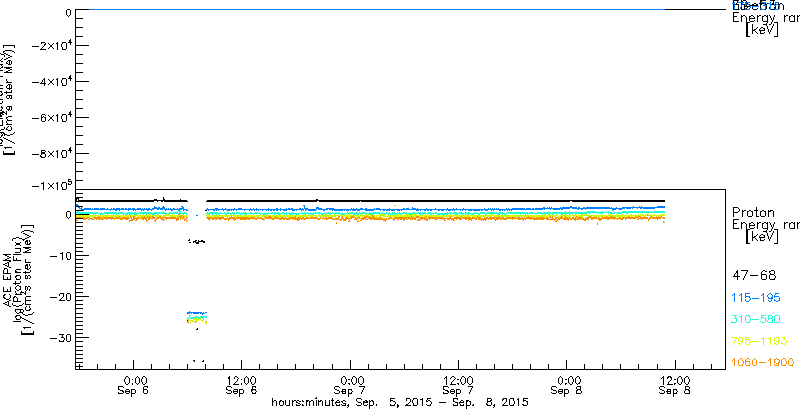The height and width of the screenshot is (410, 800).
Task: Click the -20 tick label on proton plot
Action: [x=60, y=296]
